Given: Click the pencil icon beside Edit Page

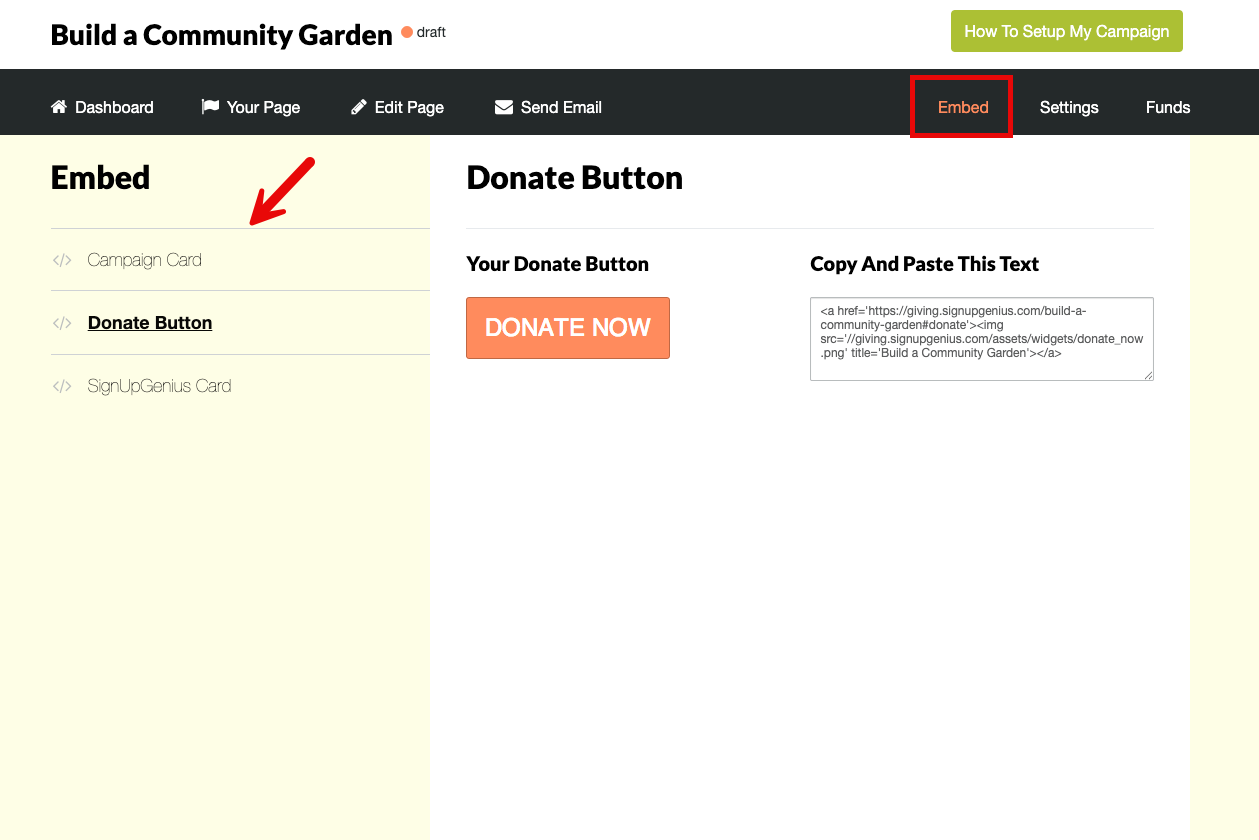Looking at the screenshot, I should [x=359, y=107].
